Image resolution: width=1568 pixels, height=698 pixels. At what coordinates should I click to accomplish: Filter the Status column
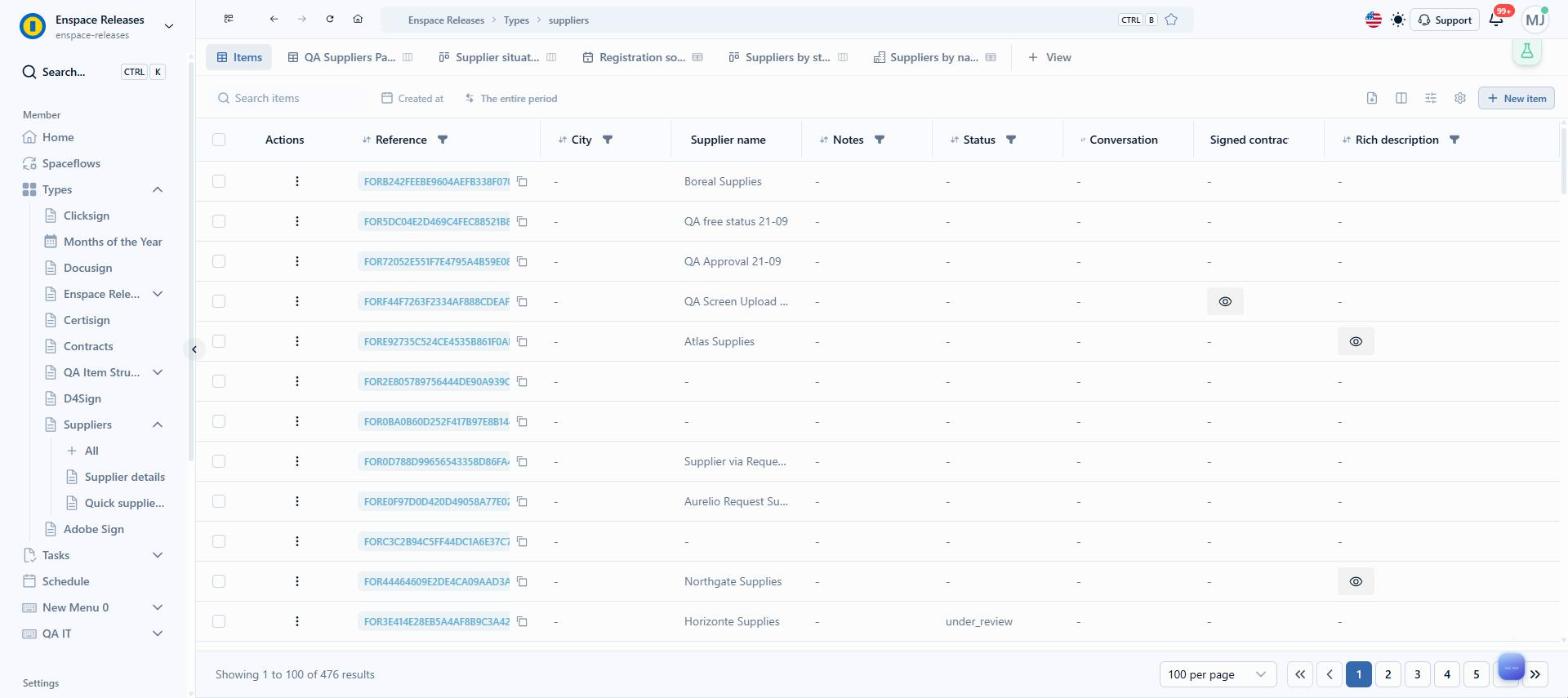pos(1011,140)
